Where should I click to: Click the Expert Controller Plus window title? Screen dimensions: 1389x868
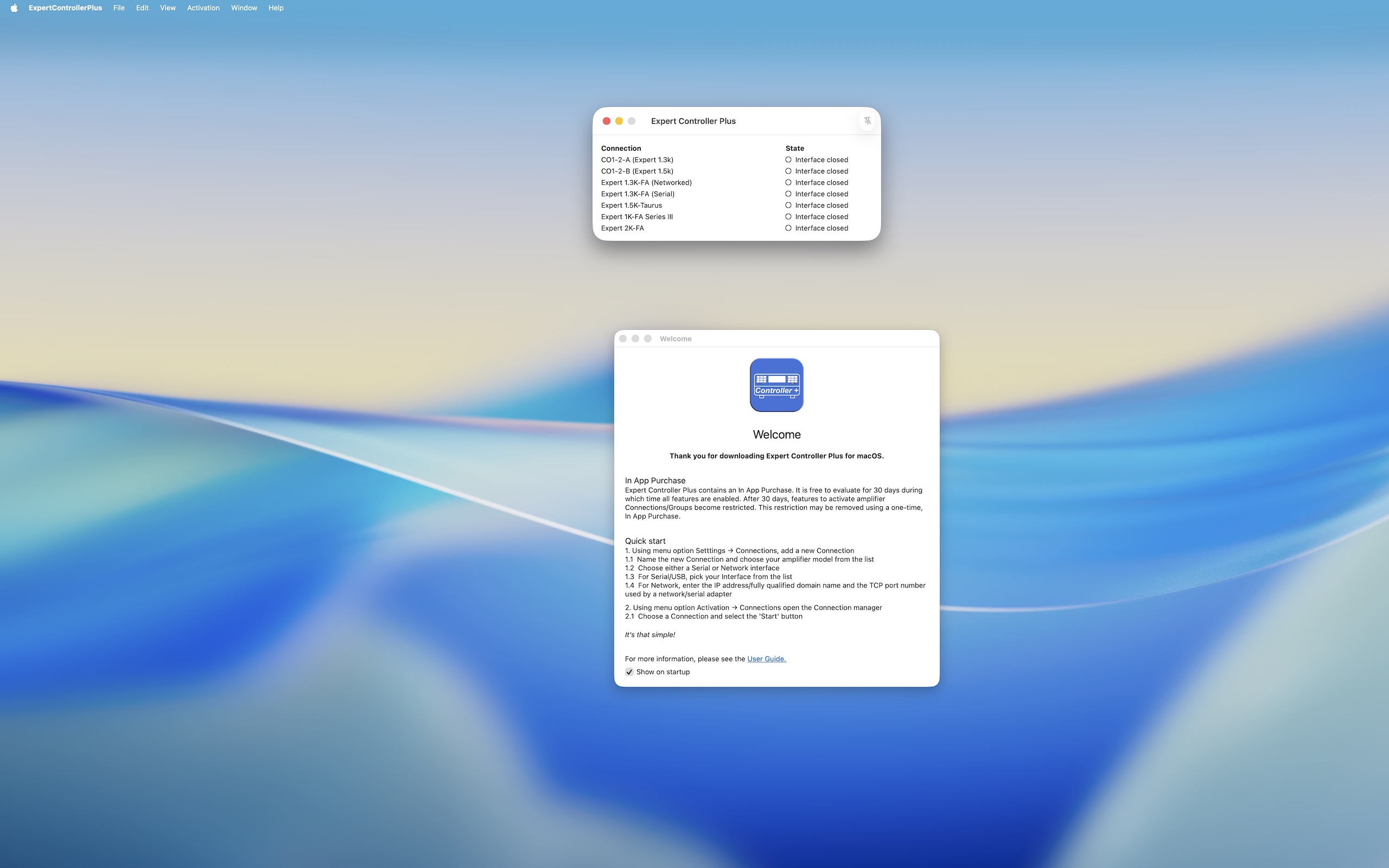tap(693, 120)
